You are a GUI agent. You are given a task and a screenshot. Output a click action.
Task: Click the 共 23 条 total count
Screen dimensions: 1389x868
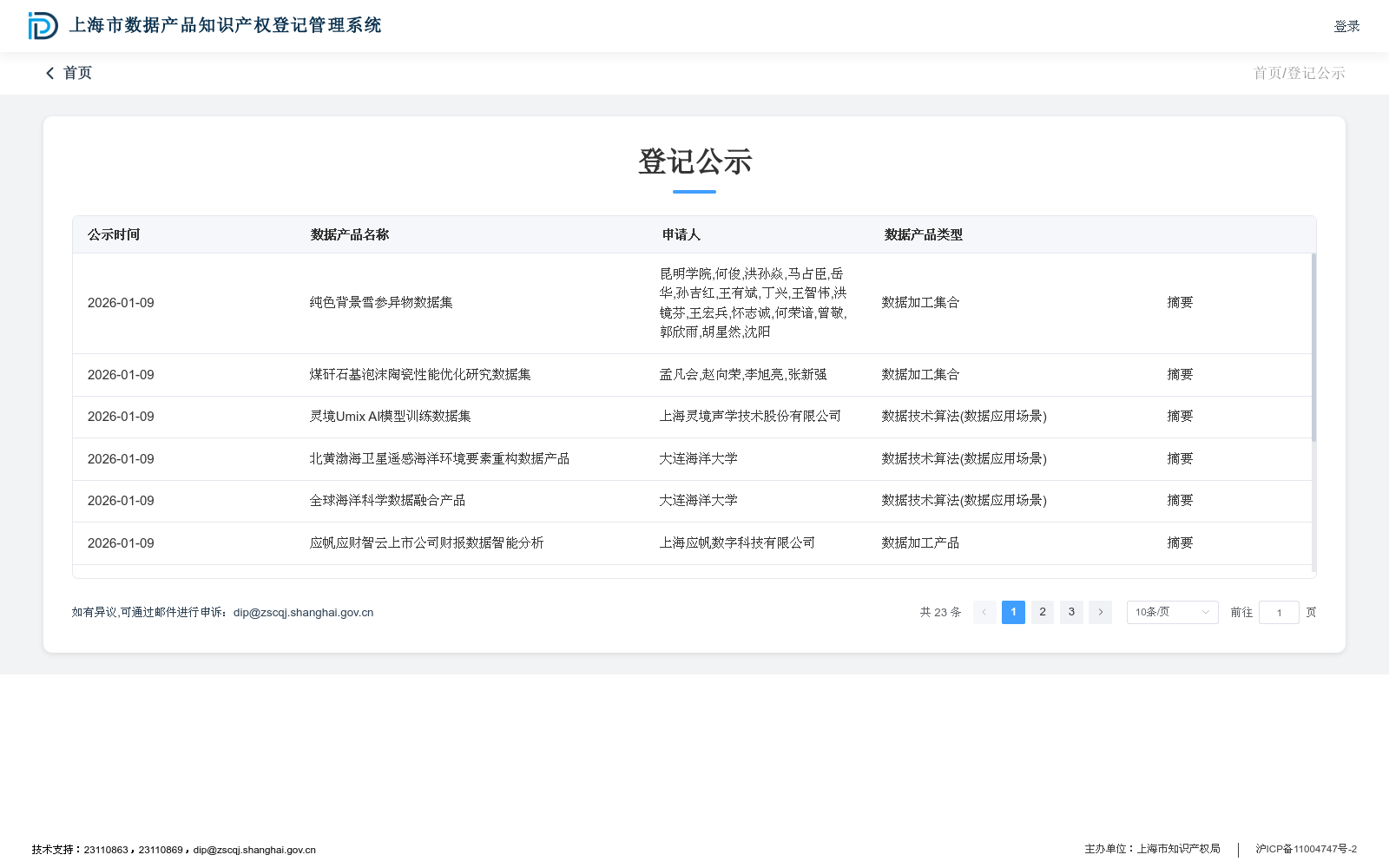pos(940,613)
